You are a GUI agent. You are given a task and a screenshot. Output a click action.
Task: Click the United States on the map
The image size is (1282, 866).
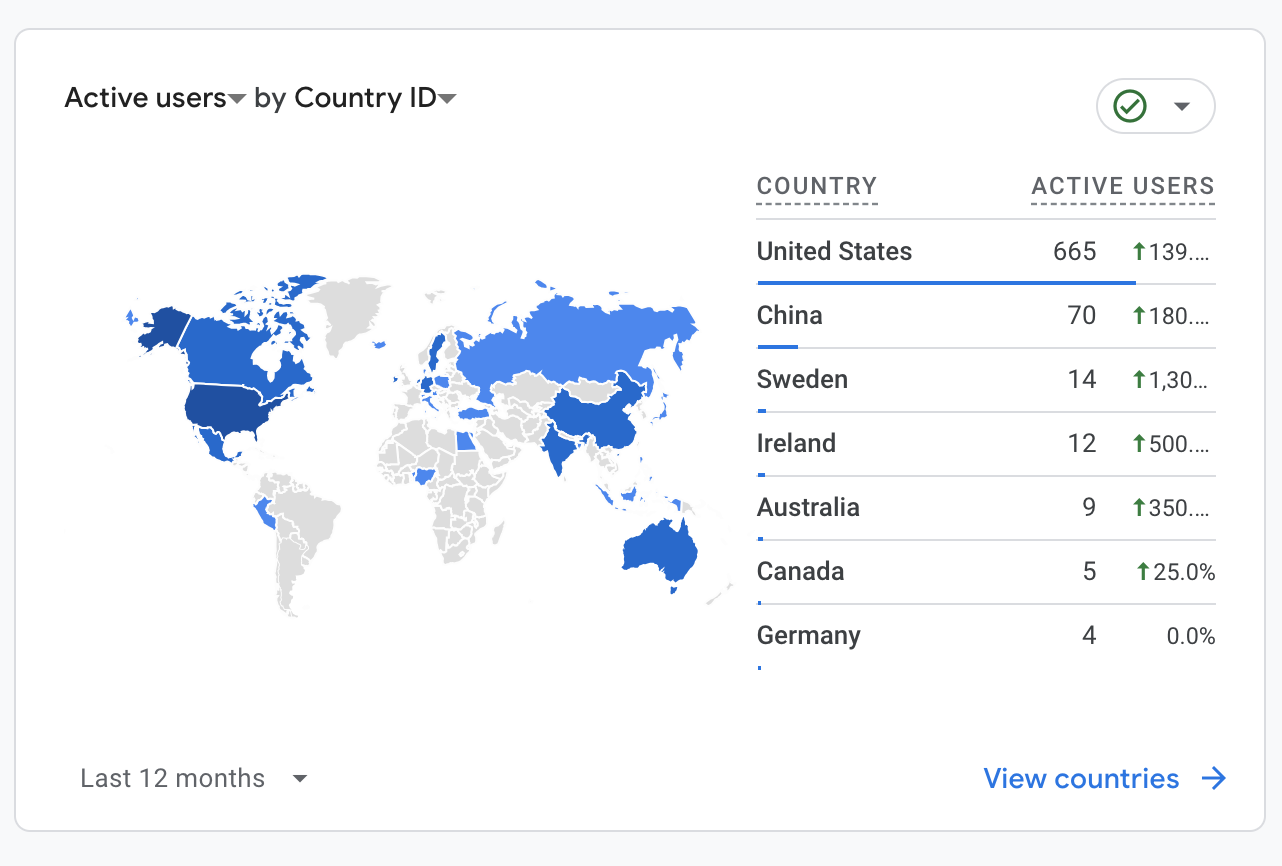pos(232,408)
